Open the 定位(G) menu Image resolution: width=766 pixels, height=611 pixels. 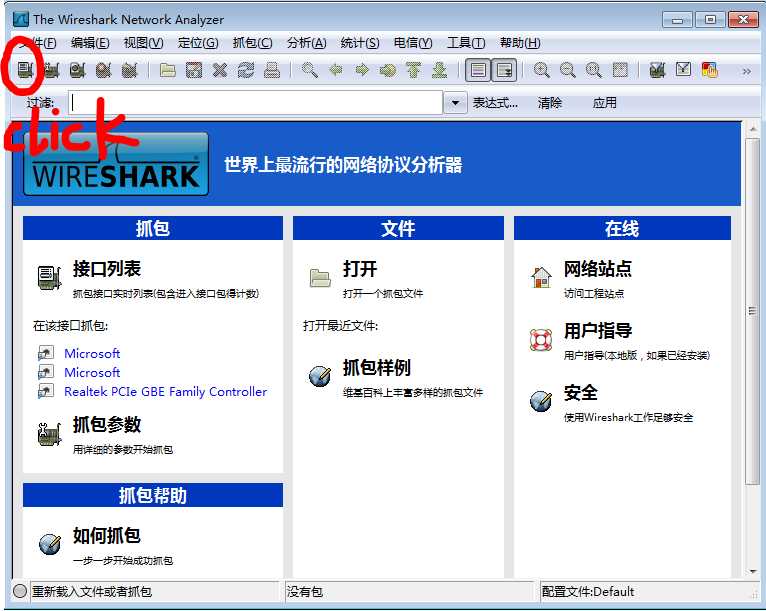[x=198, y=43]
